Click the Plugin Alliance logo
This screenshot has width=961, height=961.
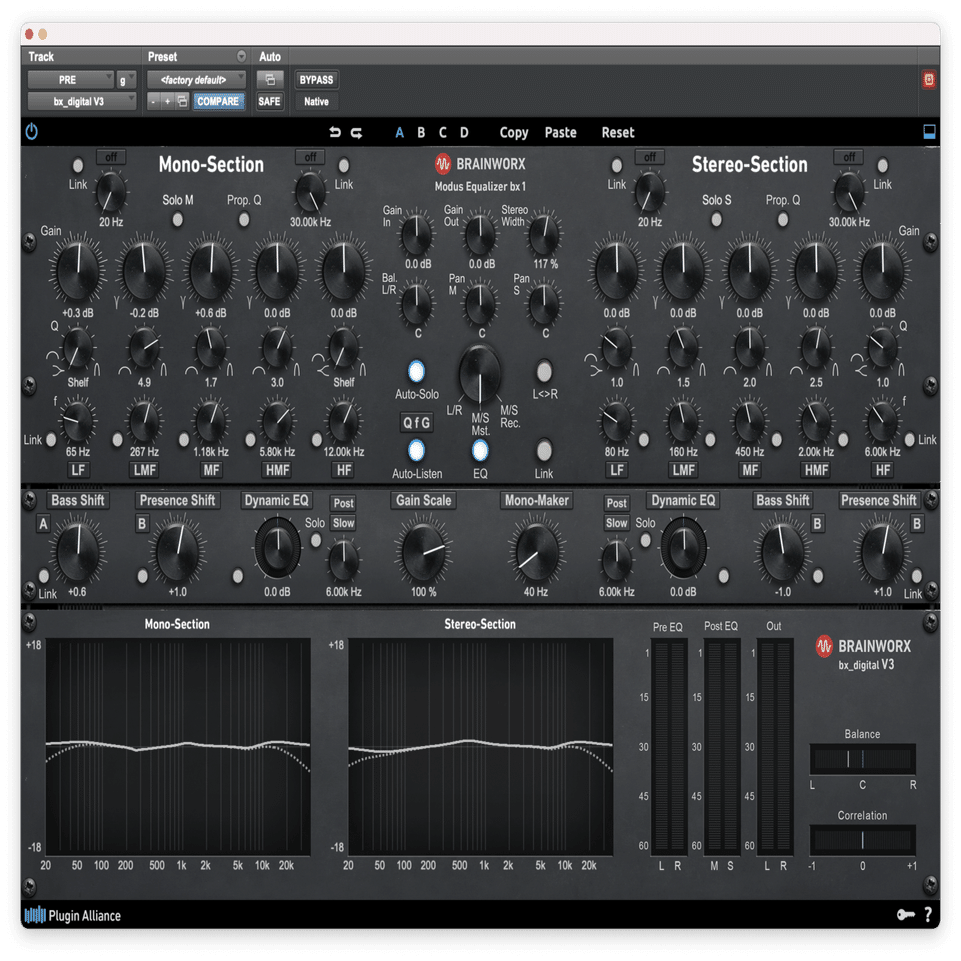point(72,915)
